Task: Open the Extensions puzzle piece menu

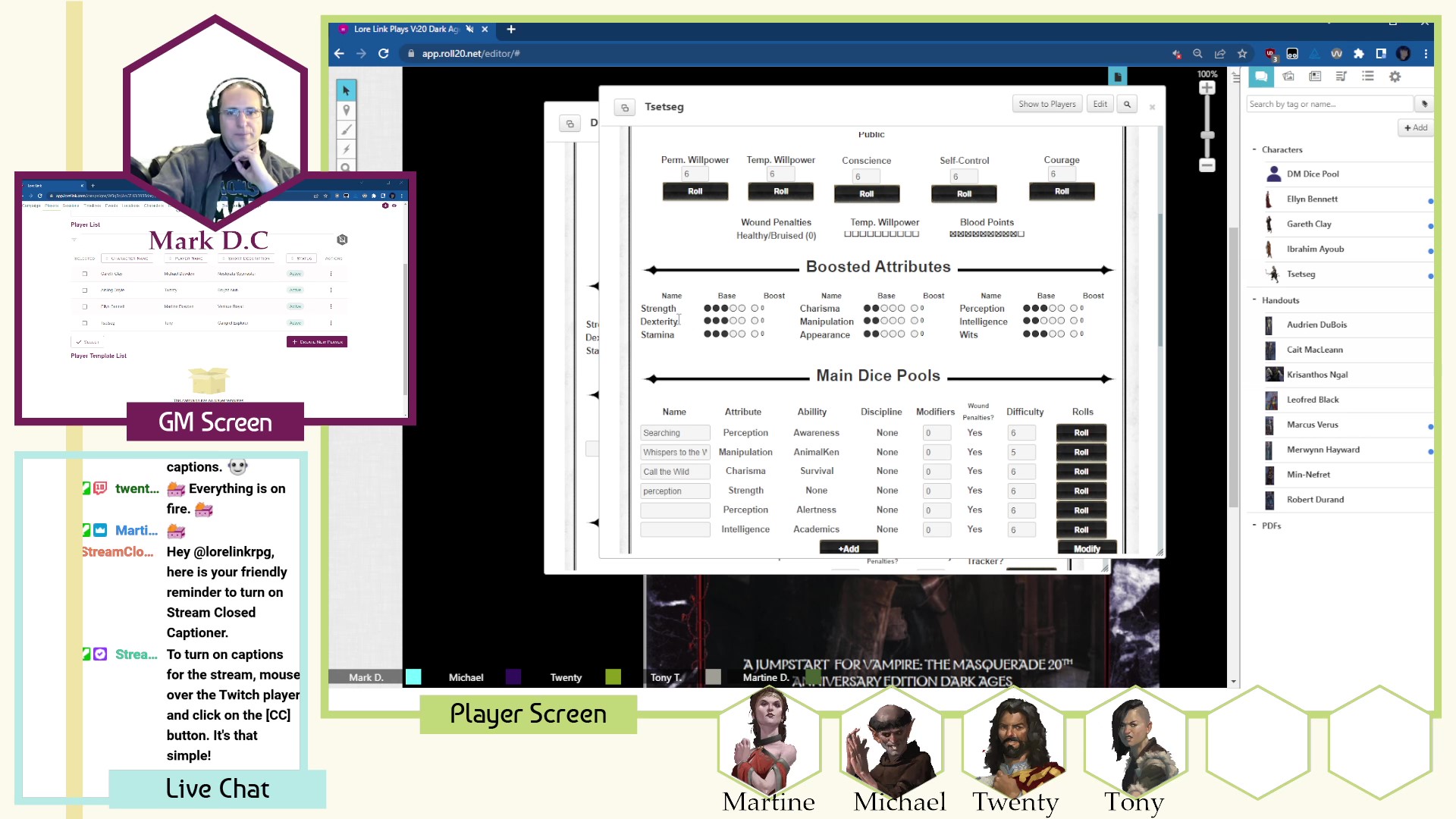Action: 1358,54
